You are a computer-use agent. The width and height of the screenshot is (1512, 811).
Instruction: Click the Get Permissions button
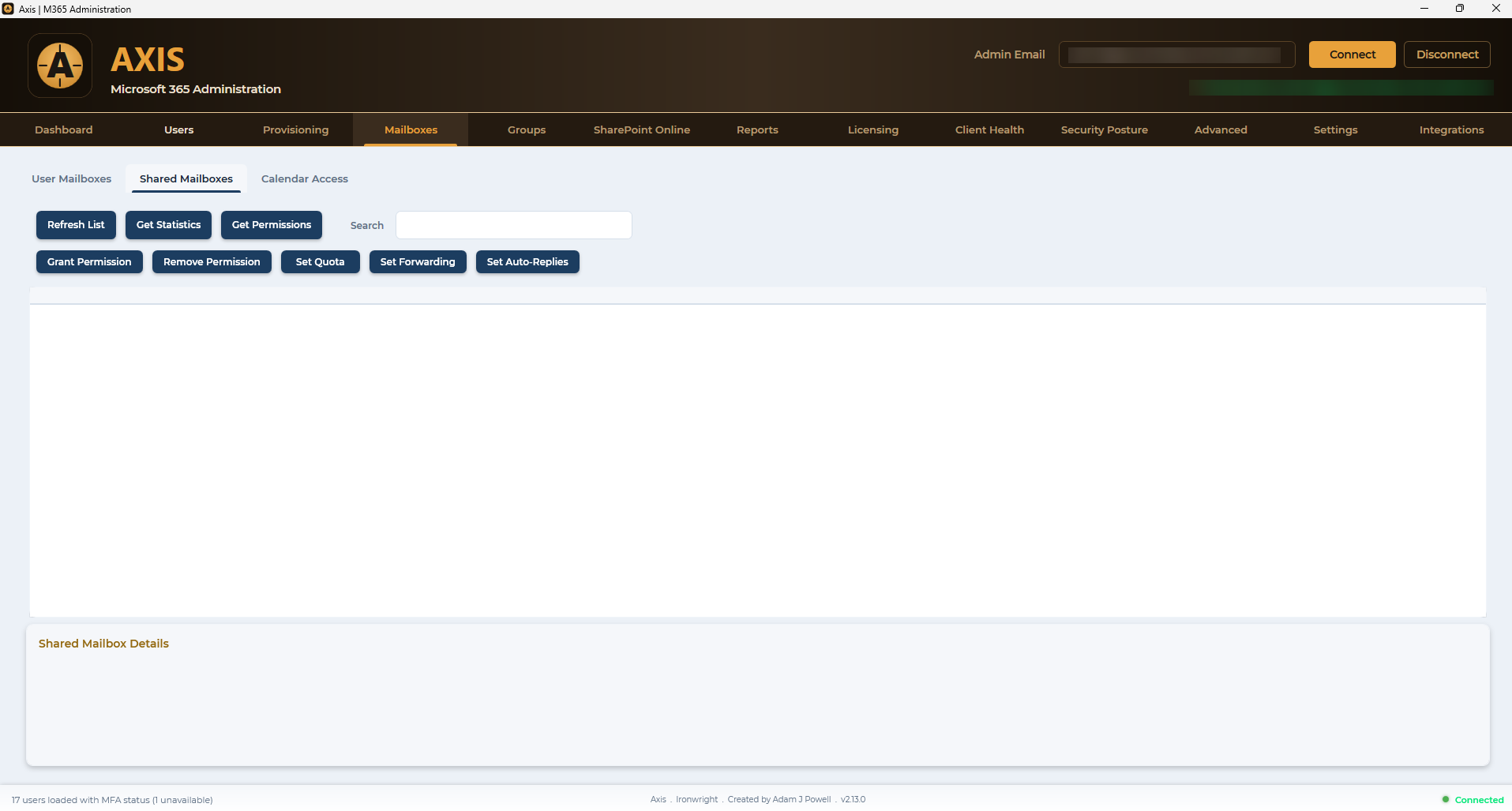pos(272,225)
